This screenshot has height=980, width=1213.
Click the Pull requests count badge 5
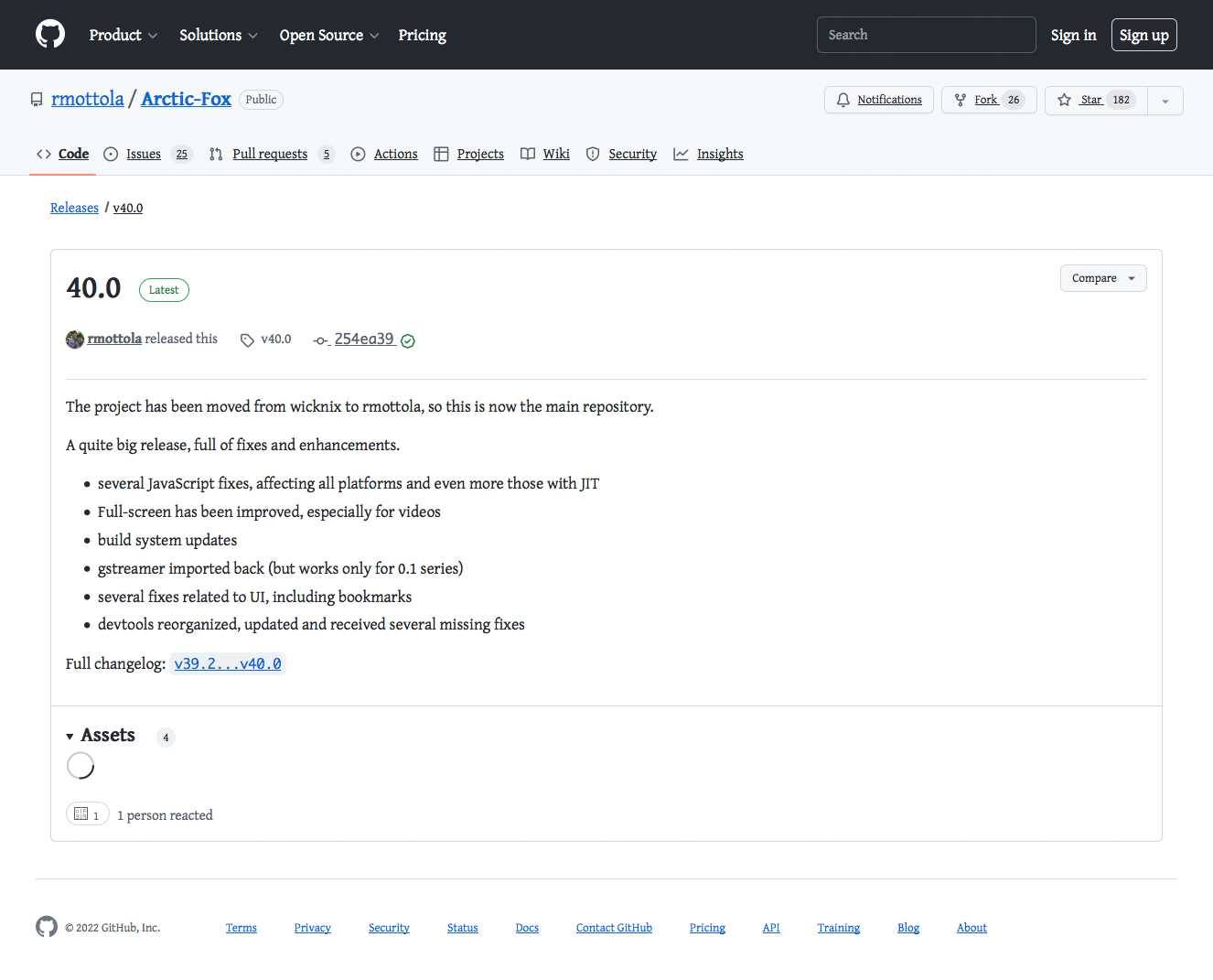[327, 155]
